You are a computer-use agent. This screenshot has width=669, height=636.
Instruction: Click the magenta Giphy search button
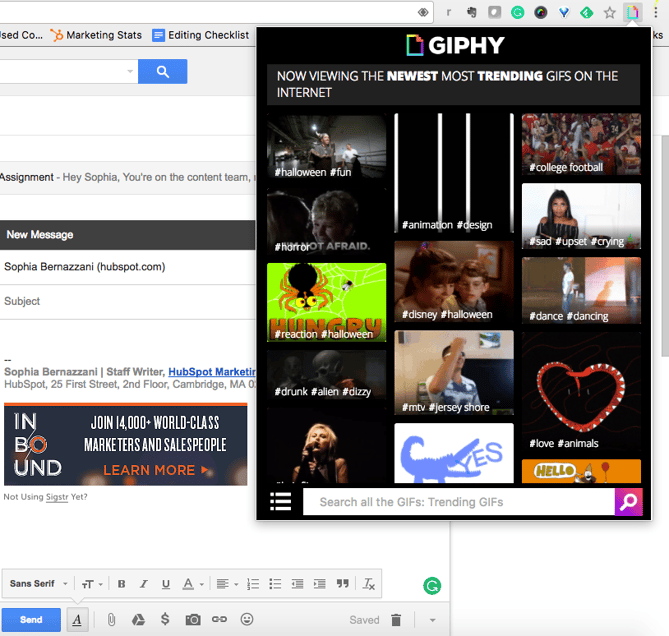(629, 502)
